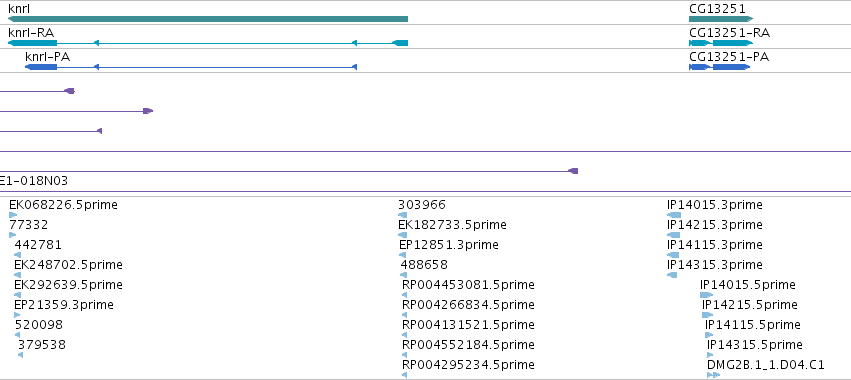Click the E1-018N03 clone label
The height and width of the screenshot is (380, 851).
(34, 181)
